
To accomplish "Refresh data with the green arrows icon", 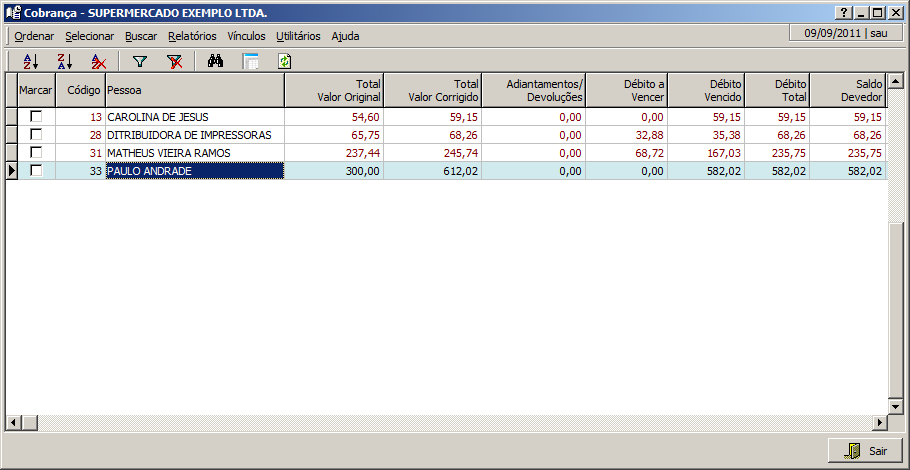I will (285, 62).
